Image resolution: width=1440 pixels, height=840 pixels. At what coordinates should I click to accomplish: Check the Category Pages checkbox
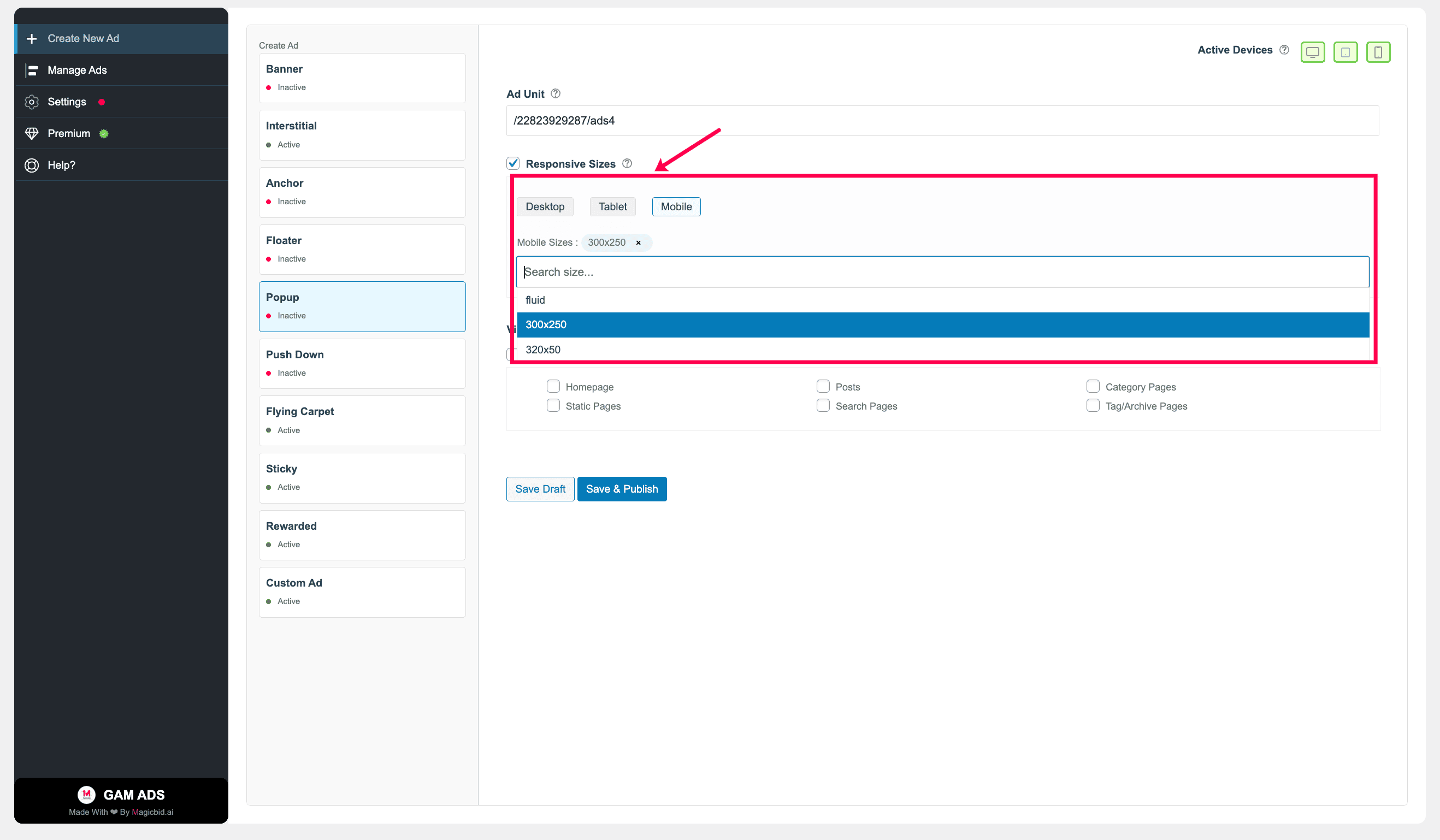click(1093, 386)
